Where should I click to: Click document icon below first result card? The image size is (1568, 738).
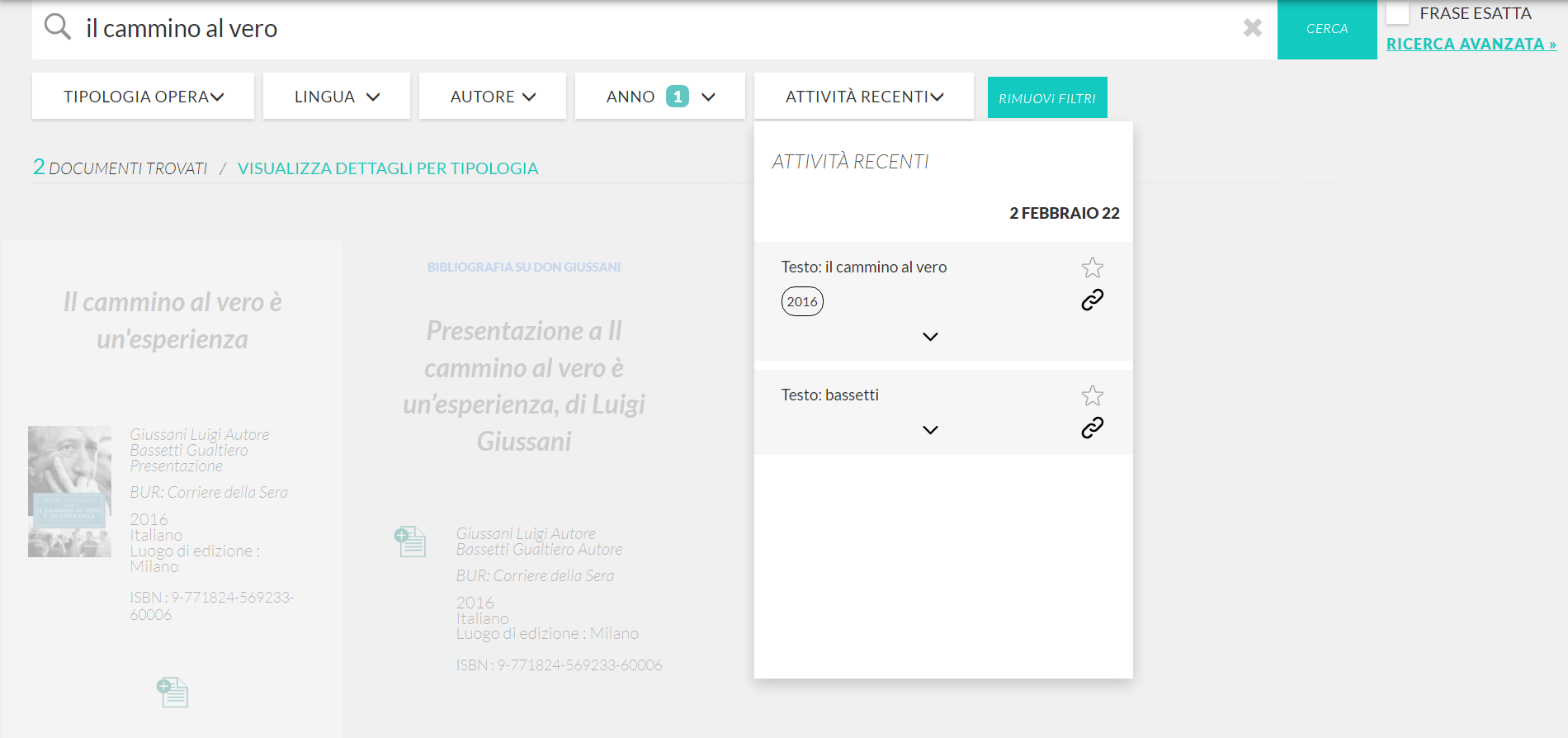tap(172, 692)
